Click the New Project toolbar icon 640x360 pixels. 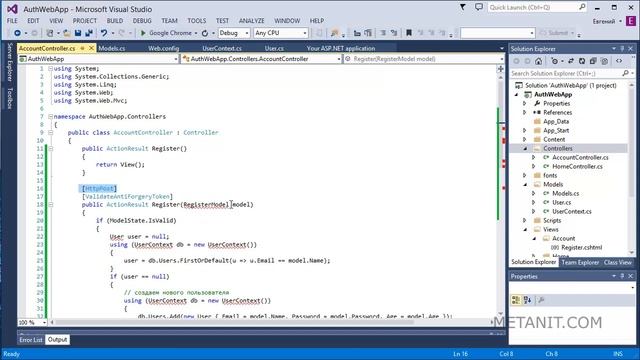(50, 33)
